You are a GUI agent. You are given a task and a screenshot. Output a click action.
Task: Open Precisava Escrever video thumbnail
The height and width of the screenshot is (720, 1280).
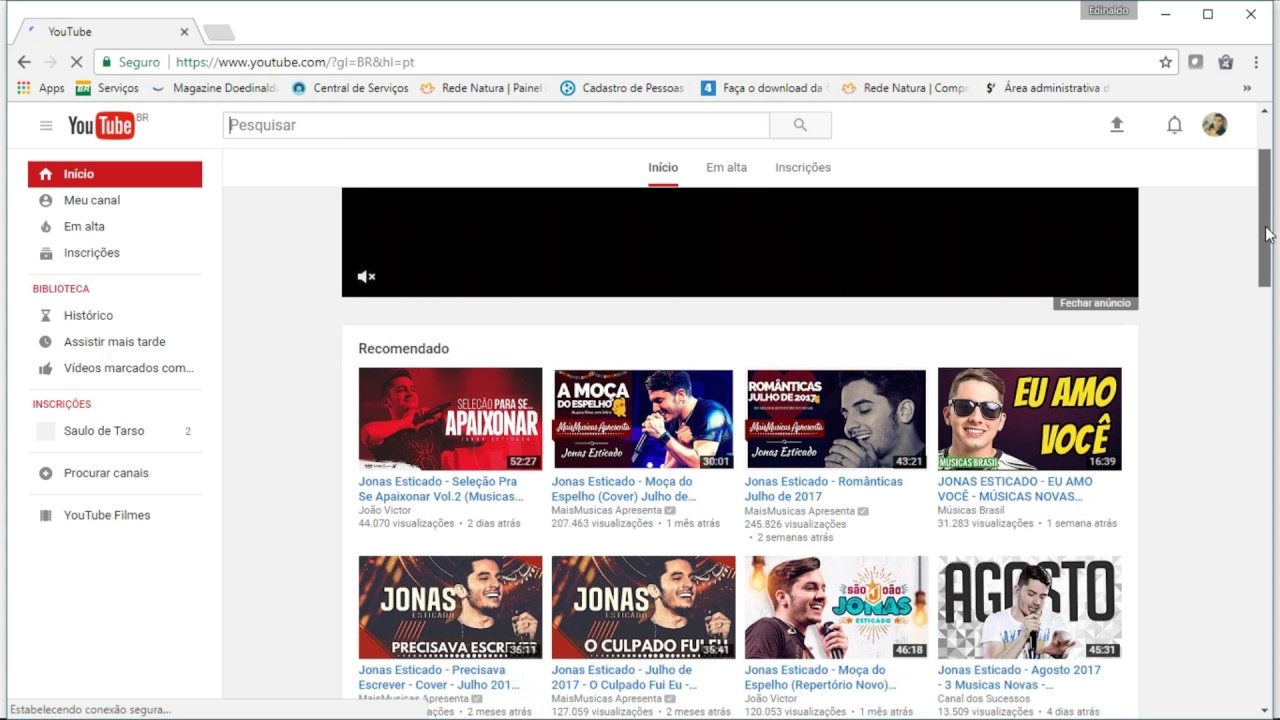pos(450,607)
